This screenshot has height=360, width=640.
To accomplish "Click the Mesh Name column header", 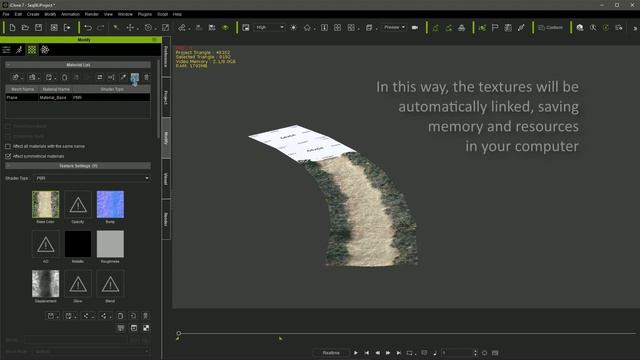I will click(22, 89).
